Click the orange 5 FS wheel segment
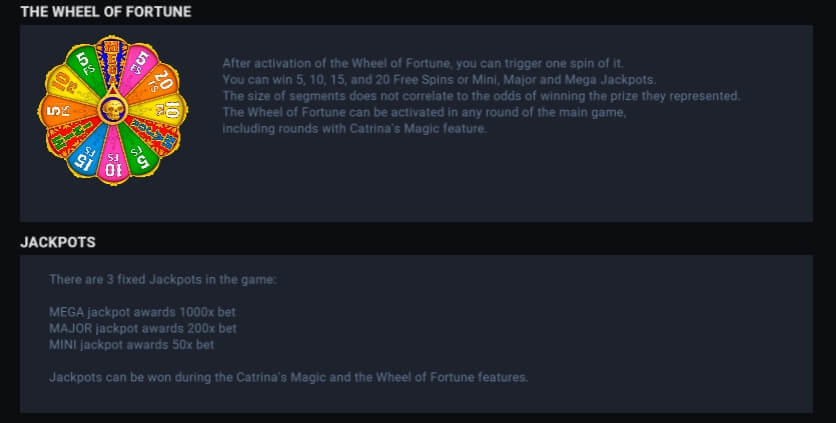Viewport: 836px width, 423px height. pyautogui.click(x=56, y=109)
